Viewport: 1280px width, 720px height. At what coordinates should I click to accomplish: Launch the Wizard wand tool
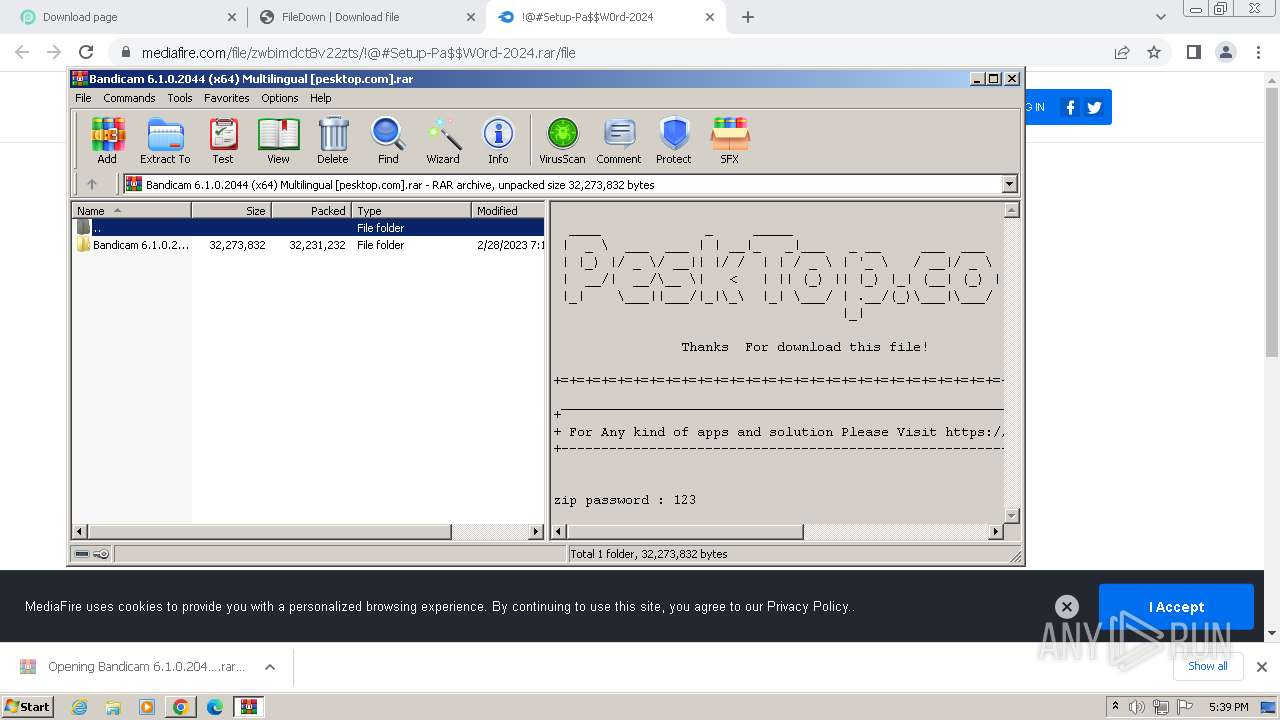(x=443, y=140)
